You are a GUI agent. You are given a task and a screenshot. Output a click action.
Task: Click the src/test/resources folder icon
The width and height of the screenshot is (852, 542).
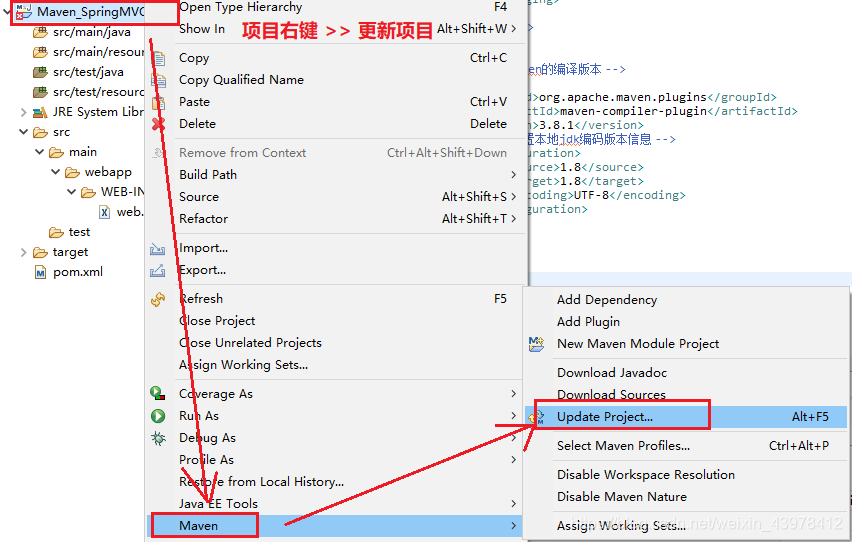40,92
